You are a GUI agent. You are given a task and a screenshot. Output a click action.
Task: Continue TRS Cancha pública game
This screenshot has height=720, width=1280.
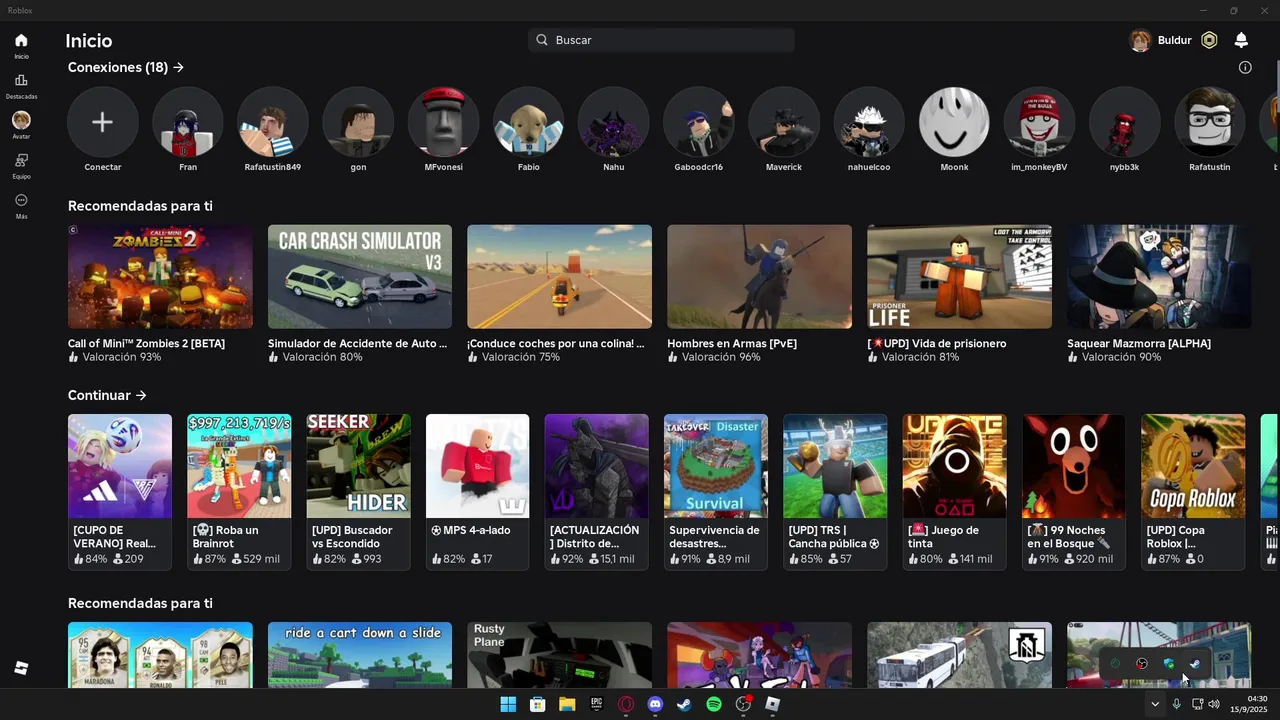[x=835, y=492]
